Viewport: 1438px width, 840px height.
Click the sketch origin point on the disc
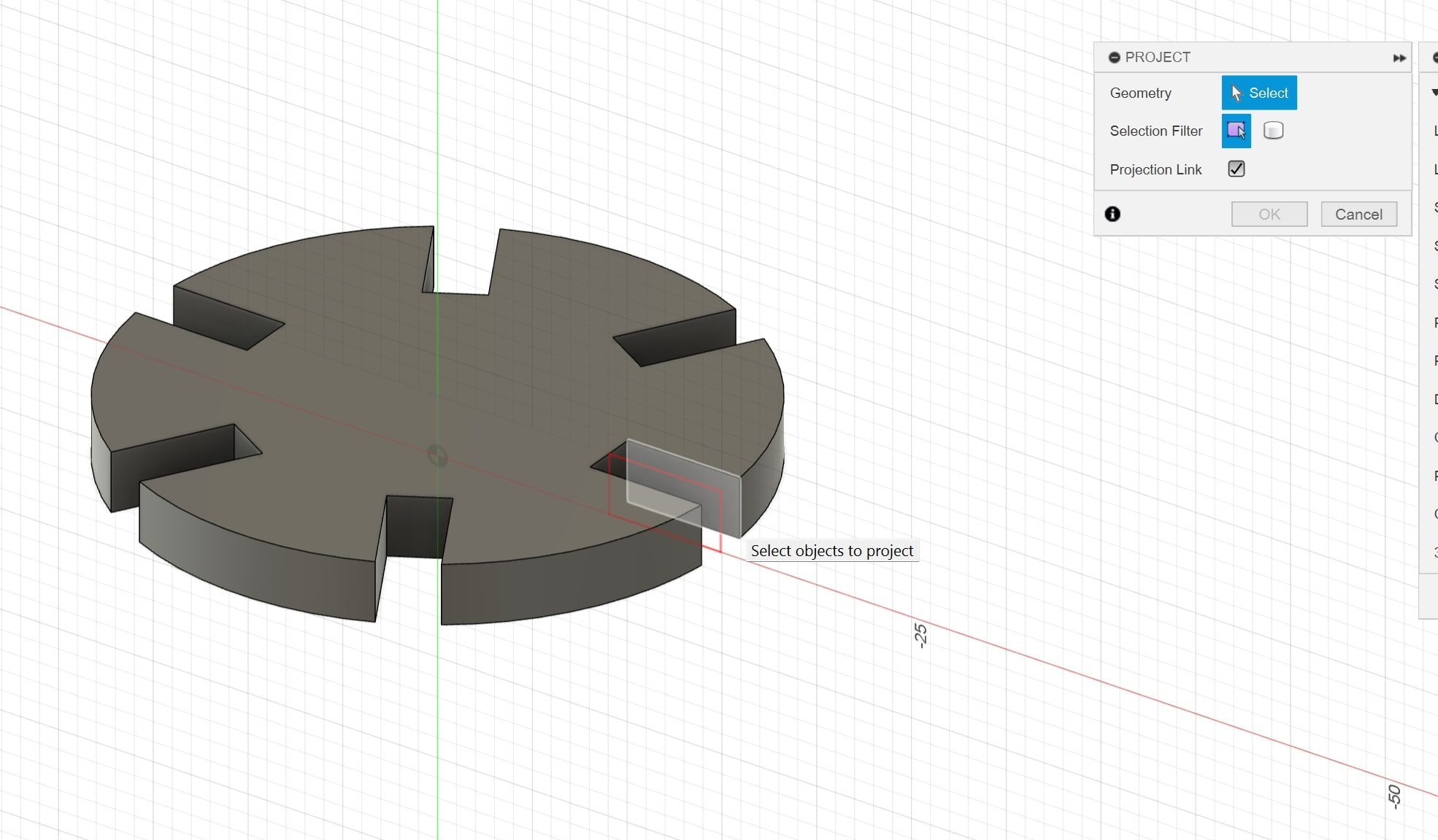point(437,455)
